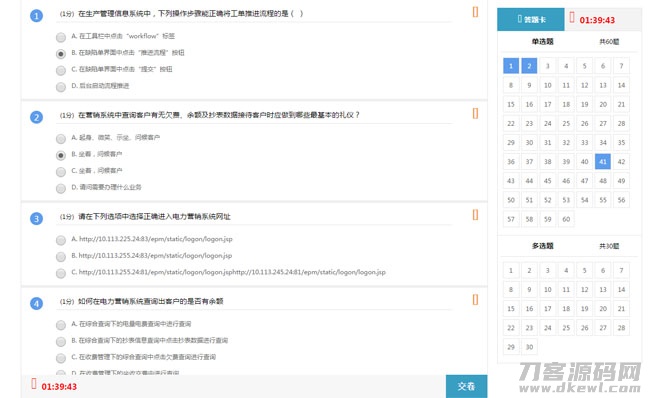Image resolution: width=650 pixels, height=398 pixels.
Task: Navigate to single-choice question 36
Action: pos(511,162)
